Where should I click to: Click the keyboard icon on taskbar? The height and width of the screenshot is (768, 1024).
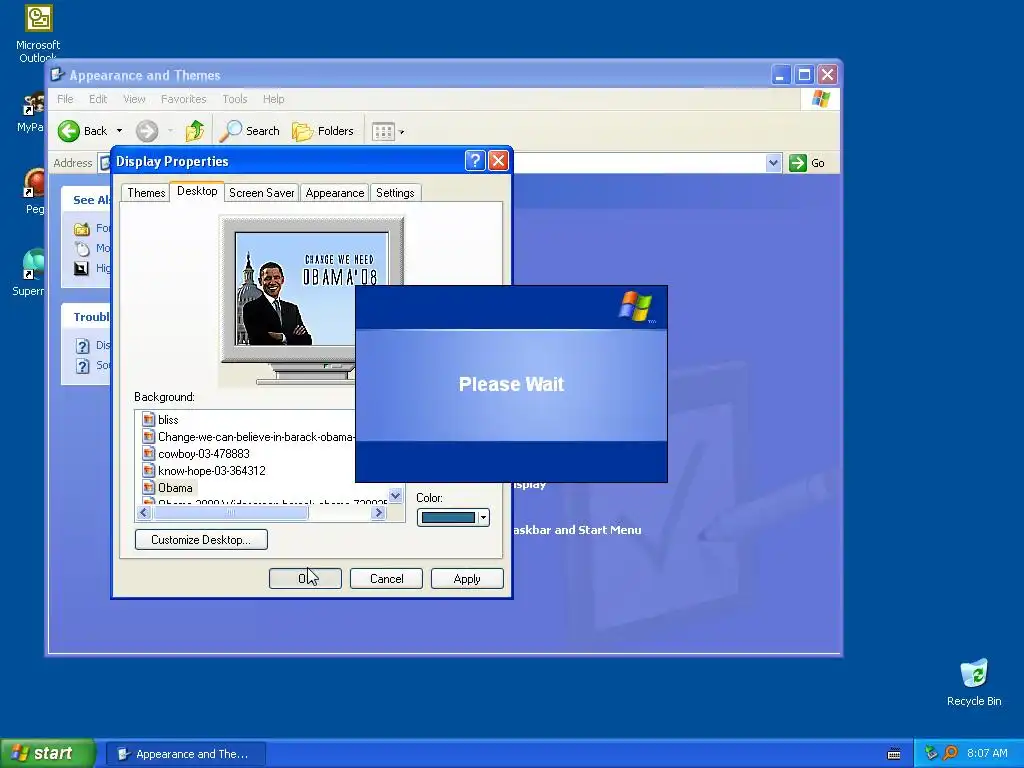point(894,754)
